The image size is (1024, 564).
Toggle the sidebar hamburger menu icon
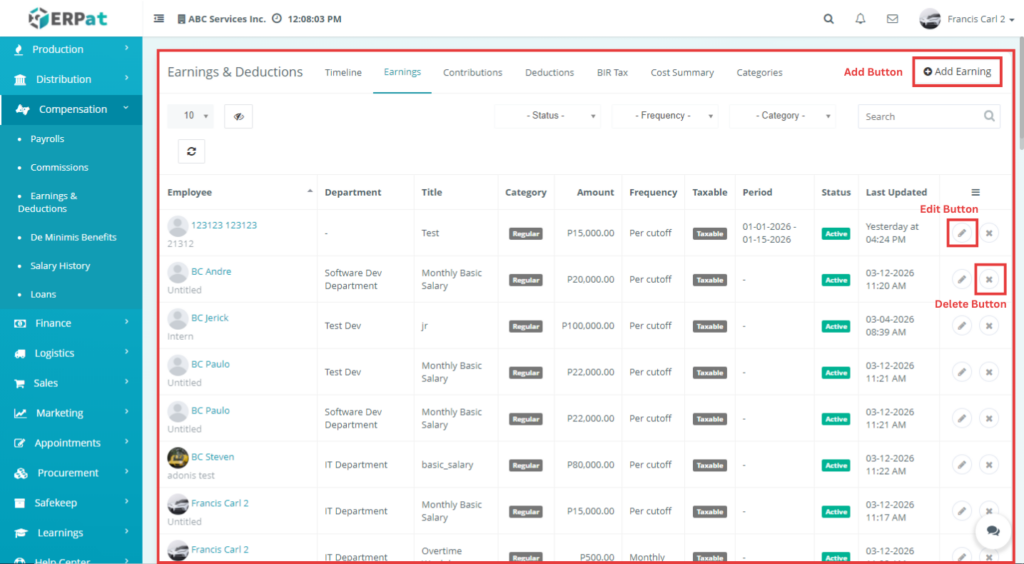coord(159,19)
